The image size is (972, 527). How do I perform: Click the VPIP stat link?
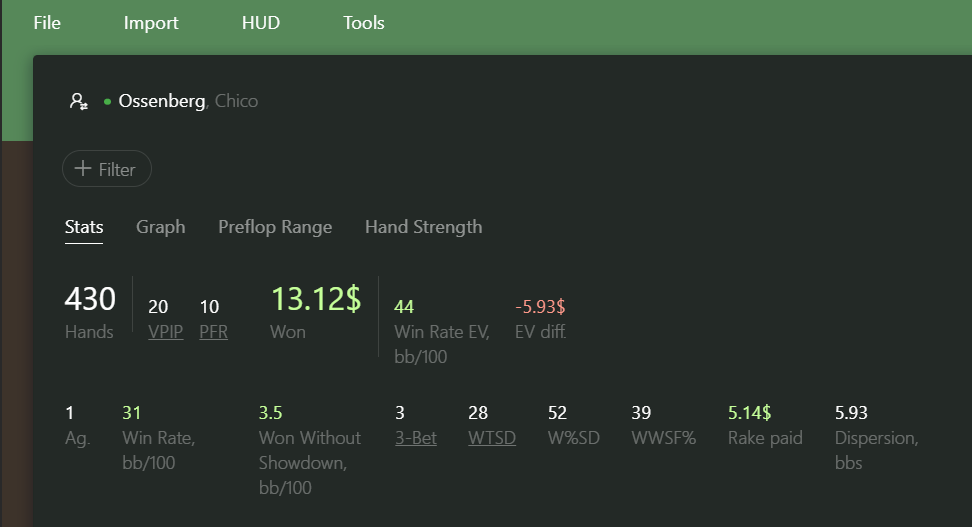pyautogui.click(x=166, y=332)
